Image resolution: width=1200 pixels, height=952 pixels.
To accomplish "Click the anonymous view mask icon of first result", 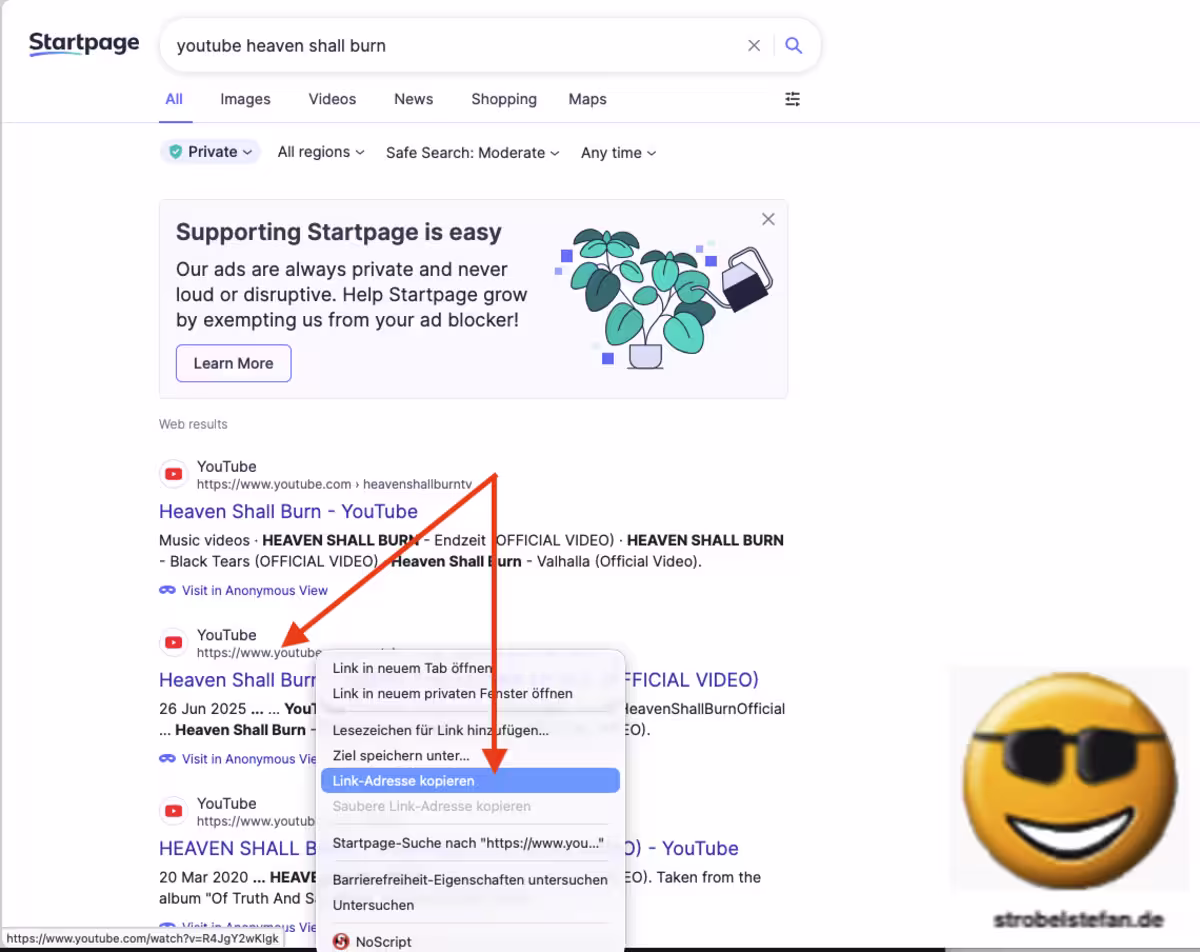I will [168, 590].
